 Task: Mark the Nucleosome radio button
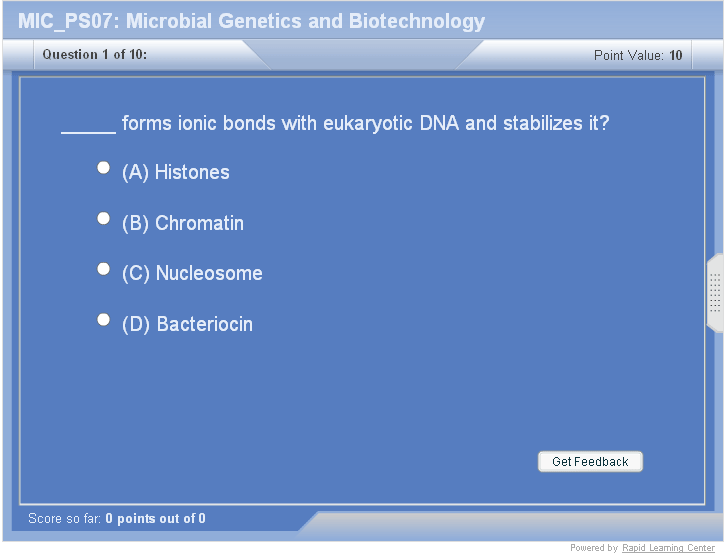[x=103, y=269]
